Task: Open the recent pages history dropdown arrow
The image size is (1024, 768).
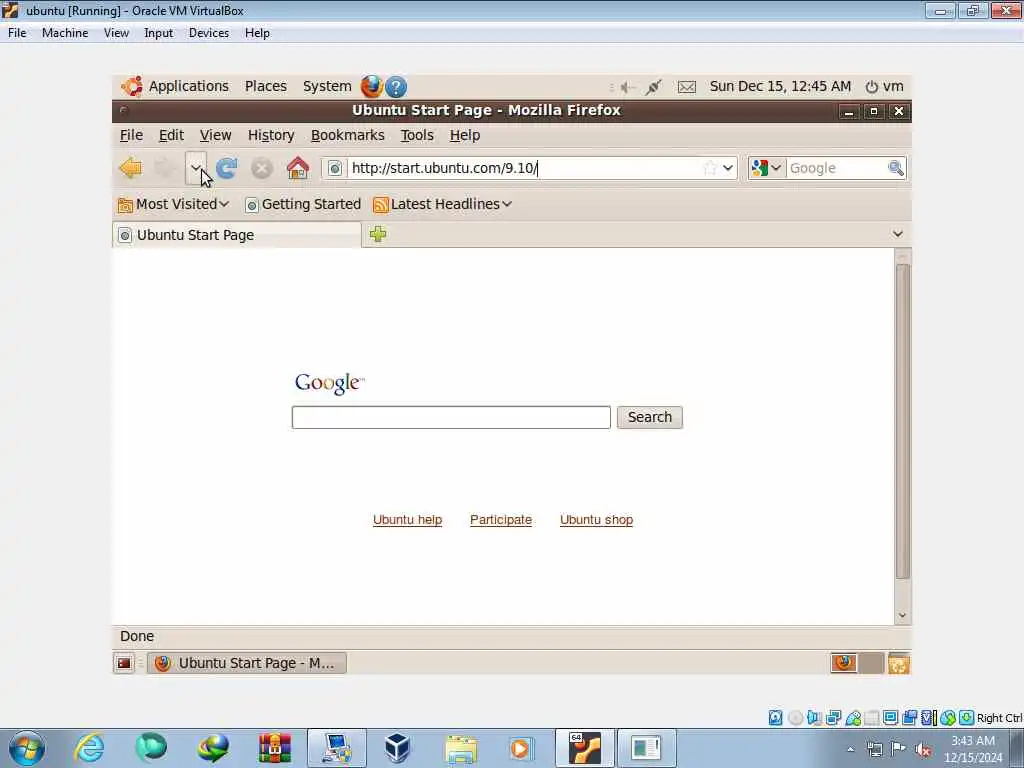Action: click(x=195, y=168)
